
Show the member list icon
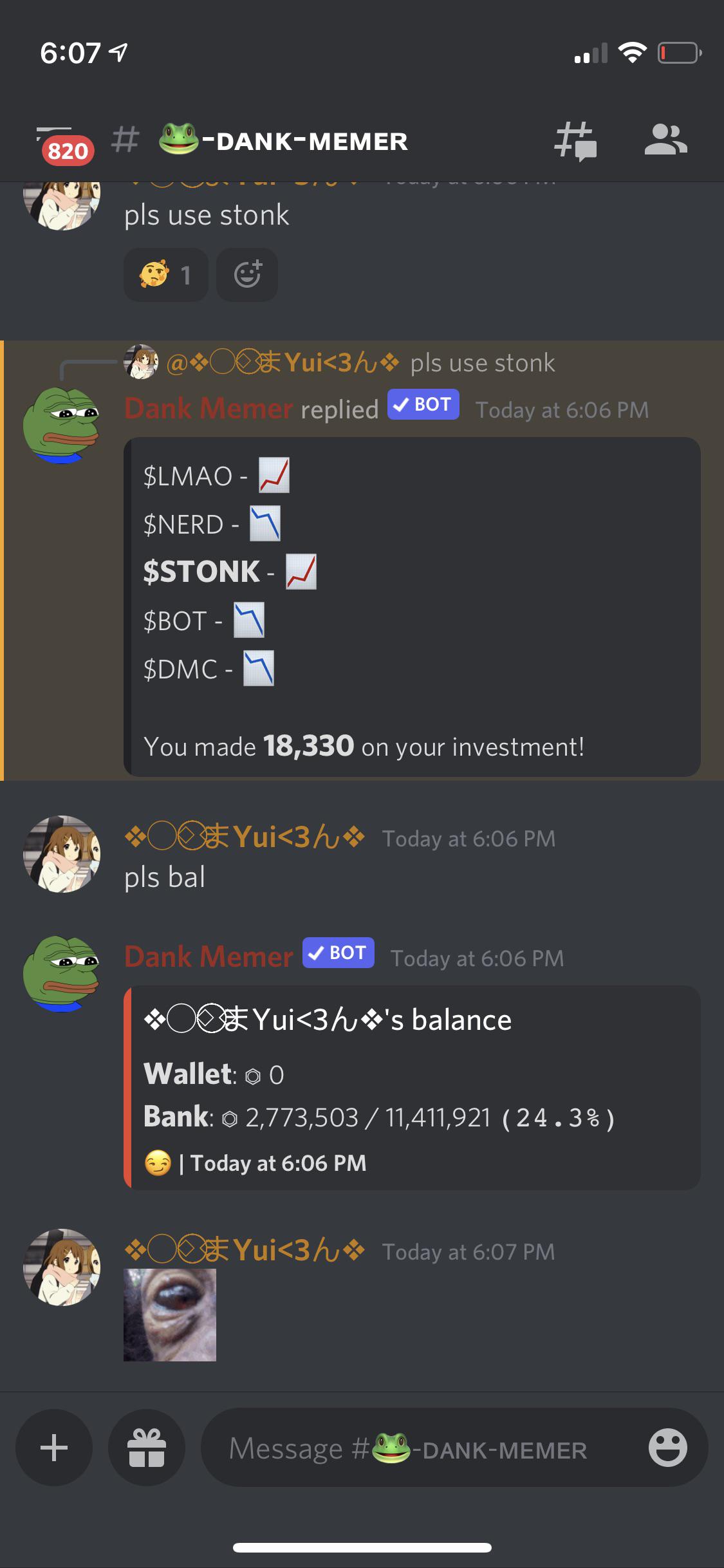665,140
